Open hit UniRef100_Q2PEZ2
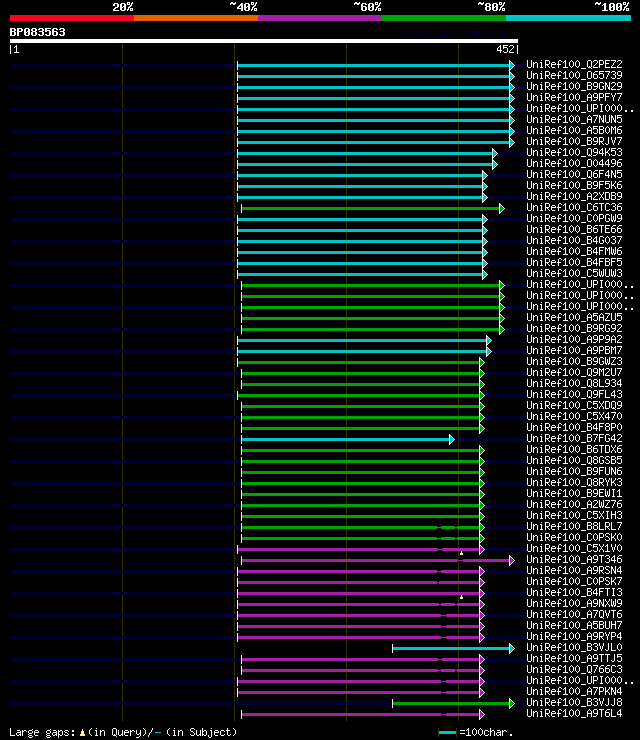Image resolution: width=640 pixels, height=740 pixels. click(x=574, y=65)
